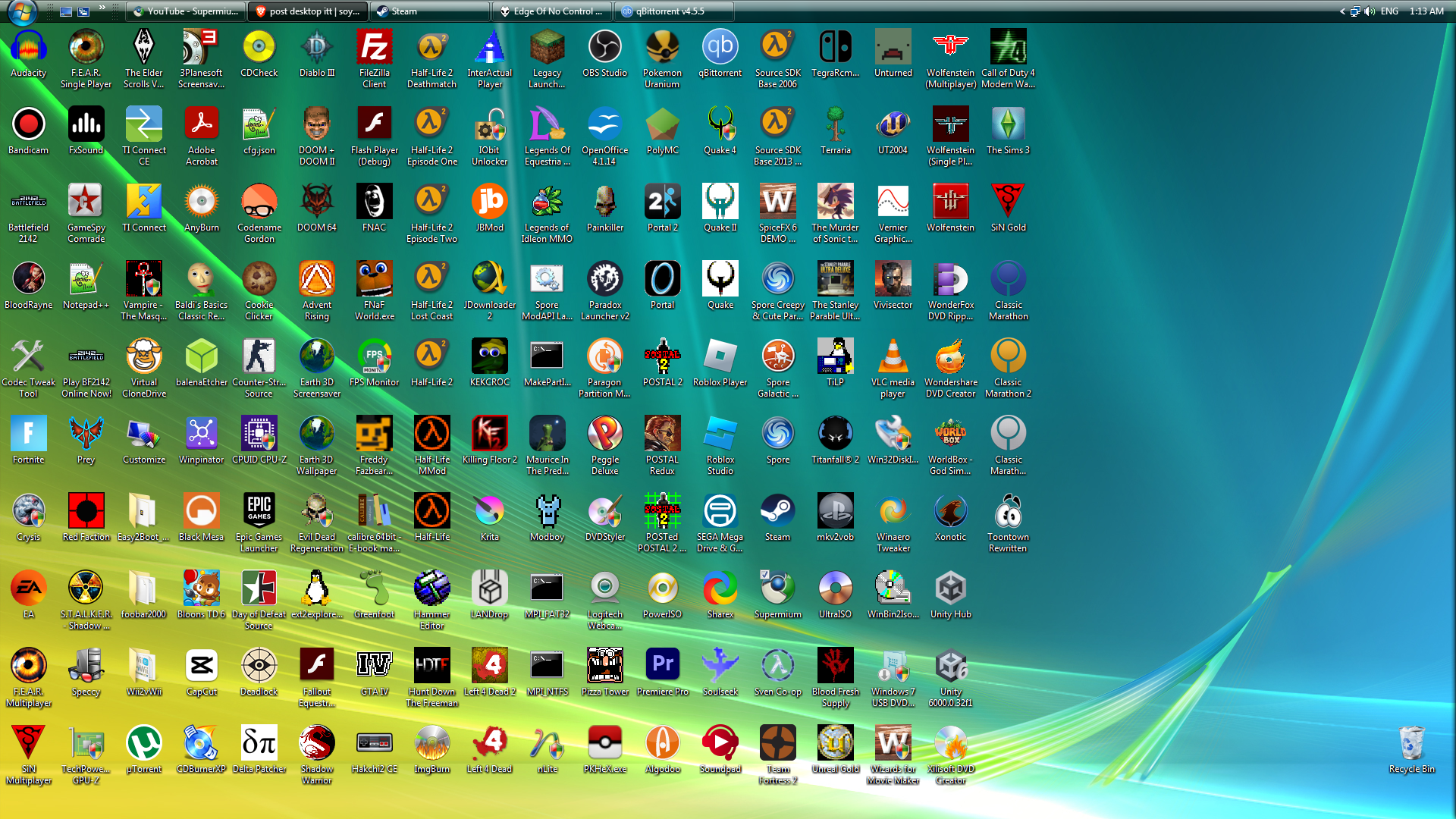Select the FileZilla Client icon
1456x819 pixels.
(375, 59)
